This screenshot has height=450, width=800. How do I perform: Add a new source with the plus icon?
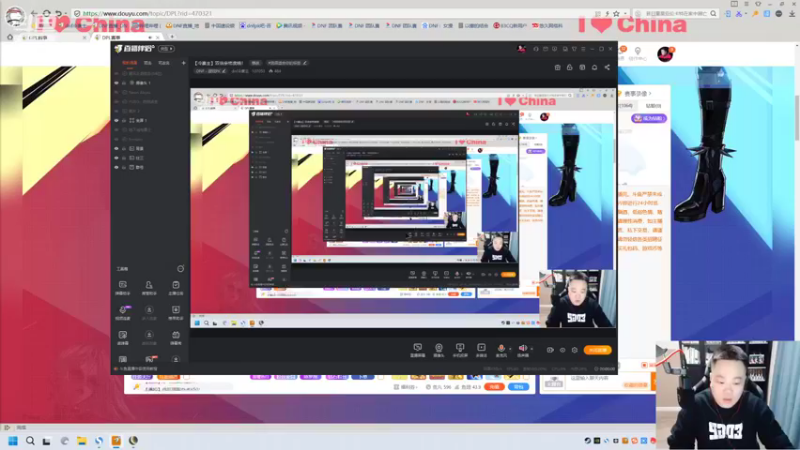pyautogui.click(x=183, y=63)
